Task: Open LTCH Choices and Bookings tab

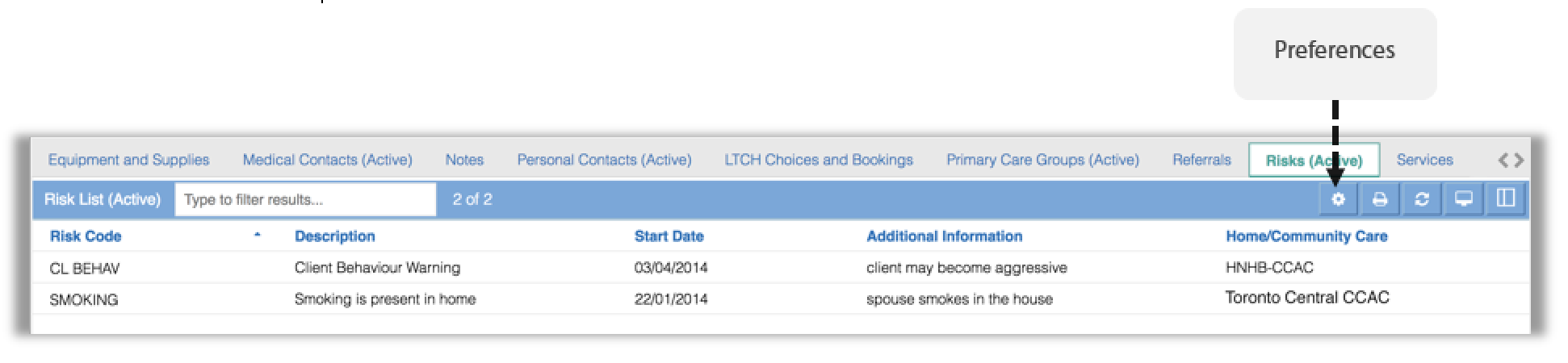Action: [819, 160]
